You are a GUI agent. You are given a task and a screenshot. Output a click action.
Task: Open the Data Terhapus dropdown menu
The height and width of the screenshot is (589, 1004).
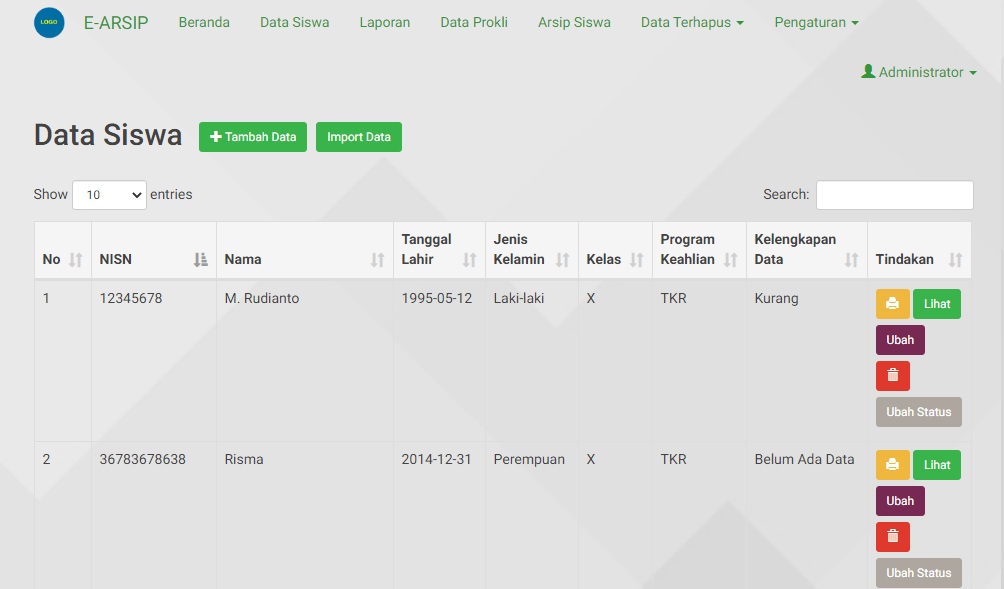point(692,22)
